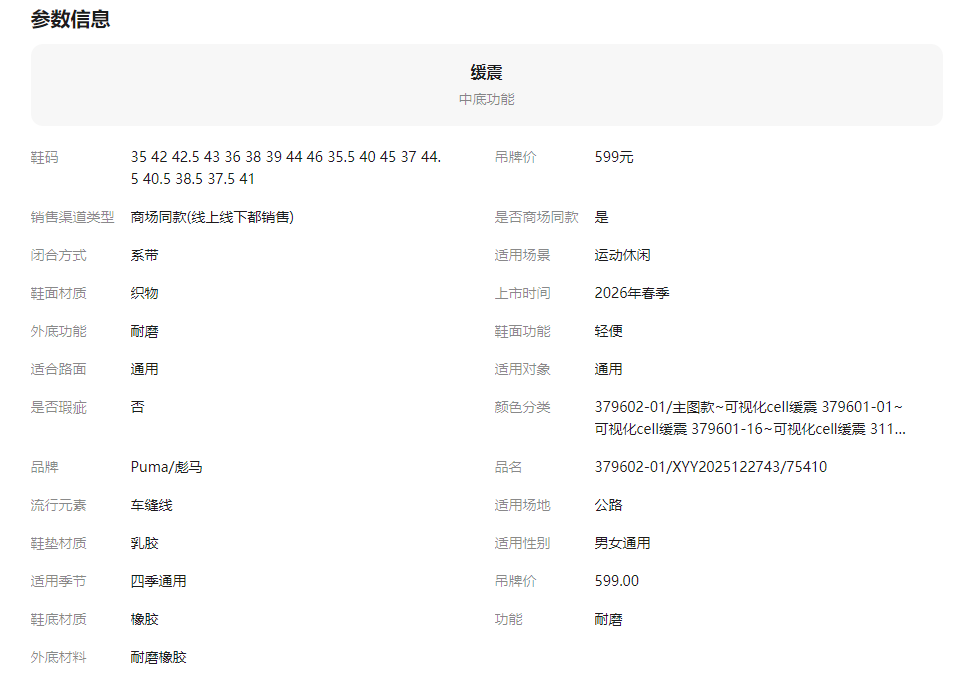Select the 运动休闲 applicable scene value
Image resolution: width=967 pixels, height=696 pixels.
[x=622, y=255]
